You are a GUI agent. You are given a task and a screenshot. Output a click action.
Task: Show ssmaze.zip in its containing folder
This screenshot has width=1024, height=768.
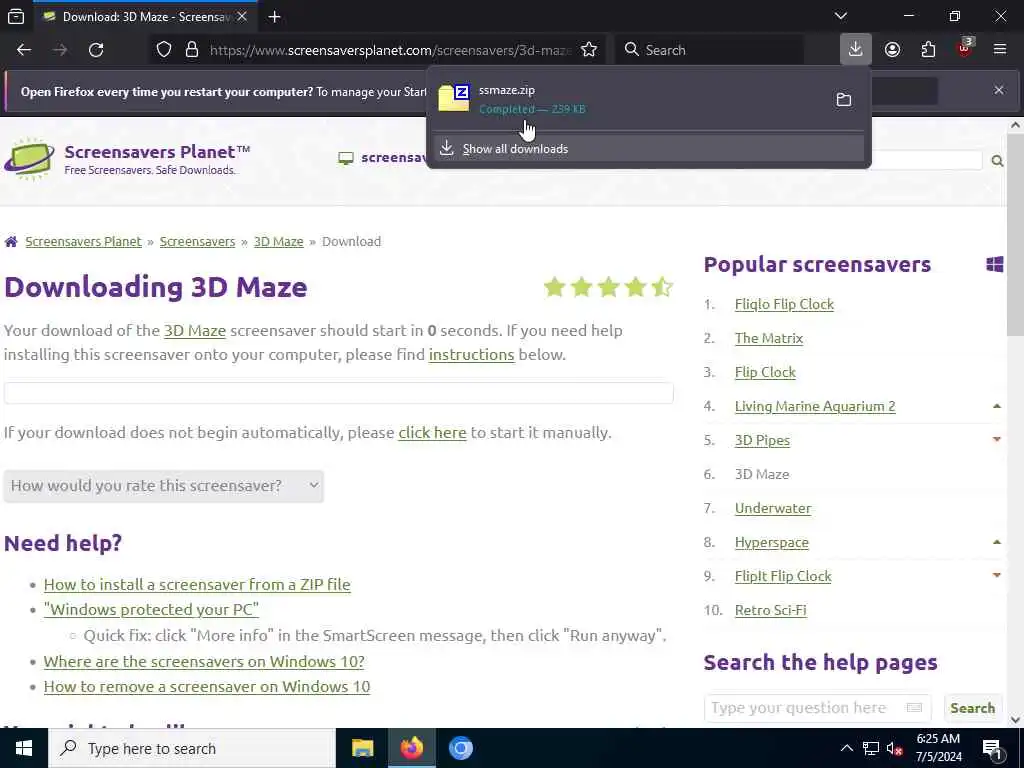844,99
